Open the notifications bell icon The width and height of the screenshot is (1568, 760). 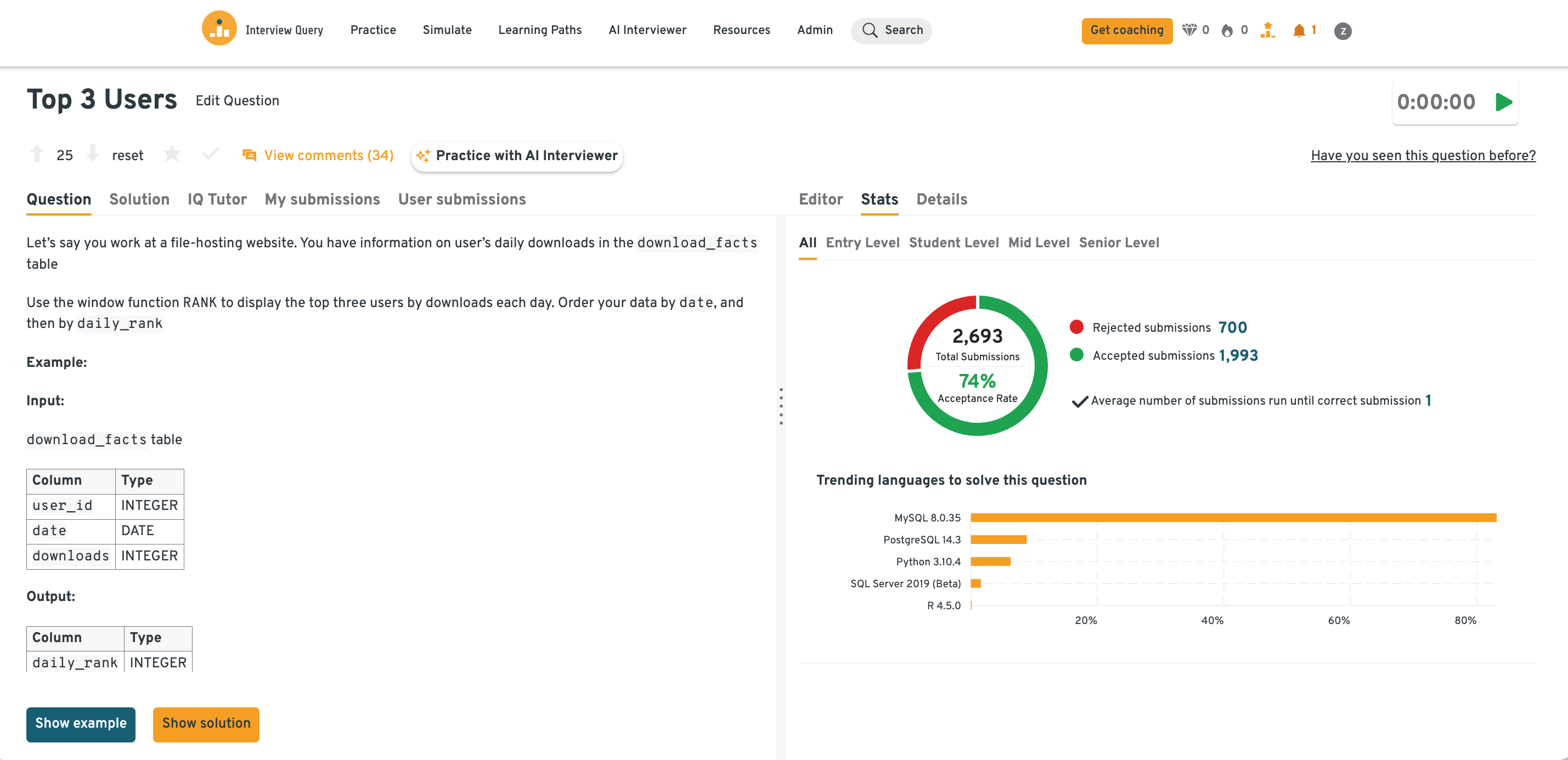(1299, 30)
